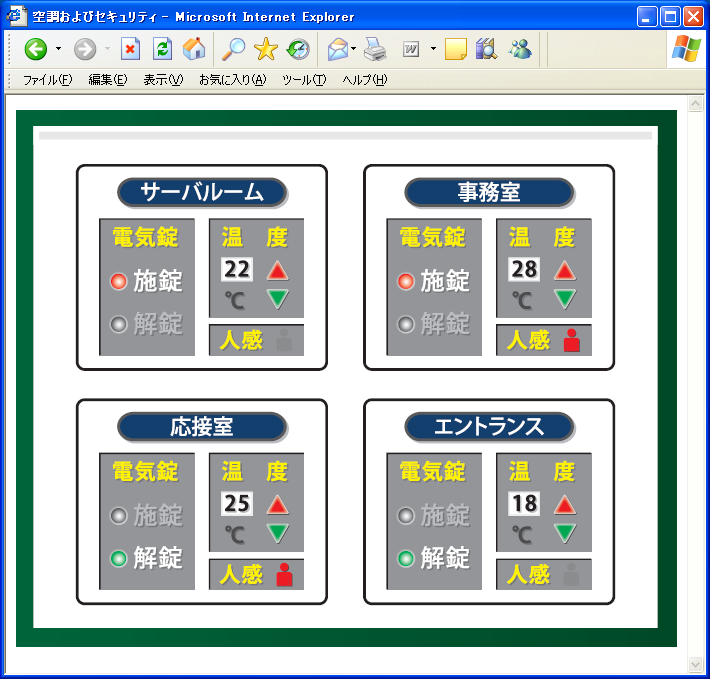This screenshot has width=710, height=679.
Task: Select 施錠 radio for エントランス
Action: coord(406,516)
